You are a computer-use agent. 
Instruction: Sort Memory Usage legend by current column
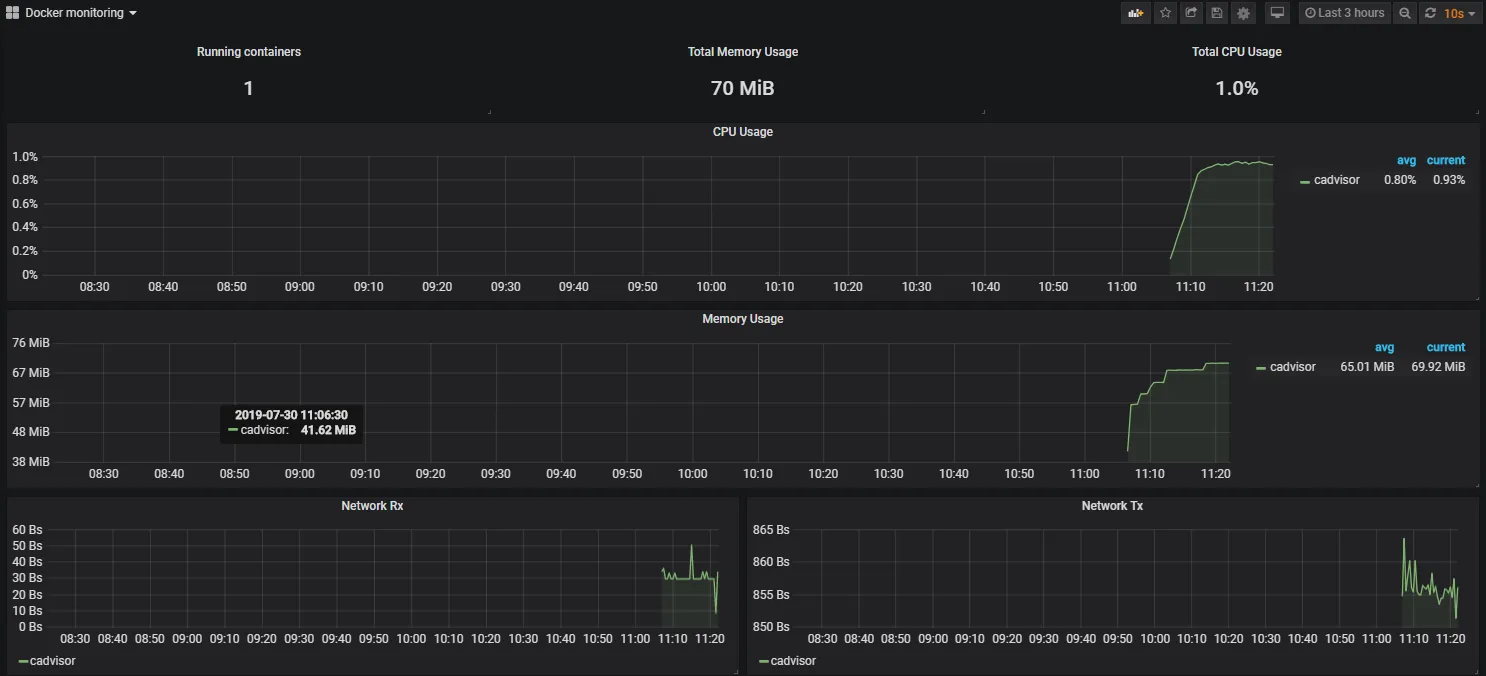point(1445,347)
